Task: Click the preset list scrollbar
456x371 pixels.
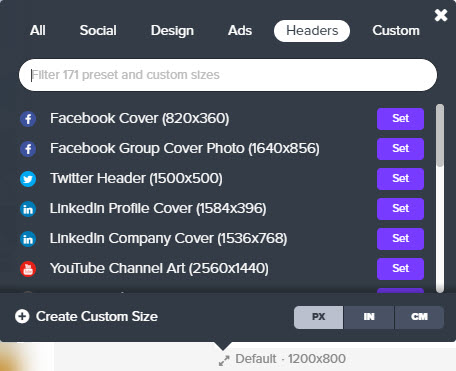Action: click(440, 135)
